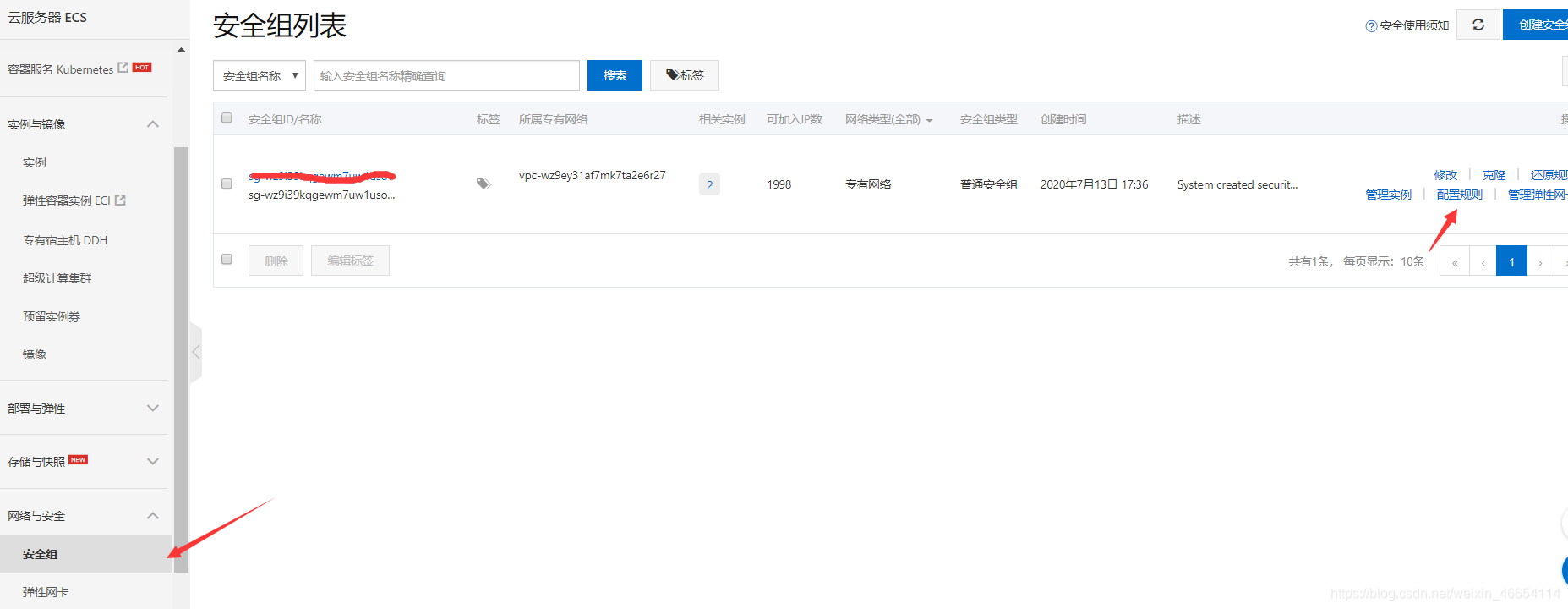
Task: Click 还原规则 link
Action: tap(1549, 175)
